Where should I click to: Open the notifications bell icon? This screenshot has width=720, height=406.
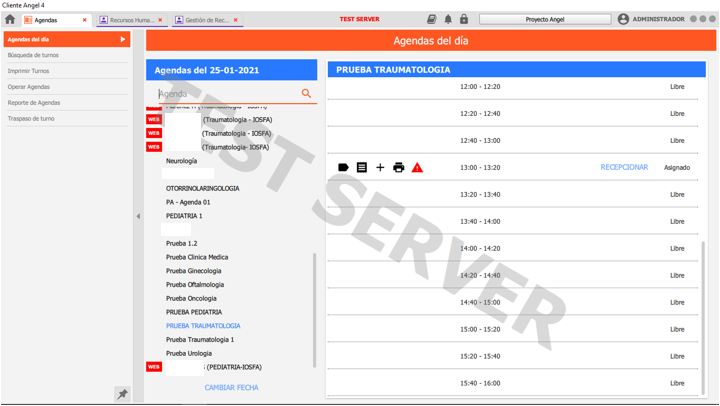pos(448,19)
